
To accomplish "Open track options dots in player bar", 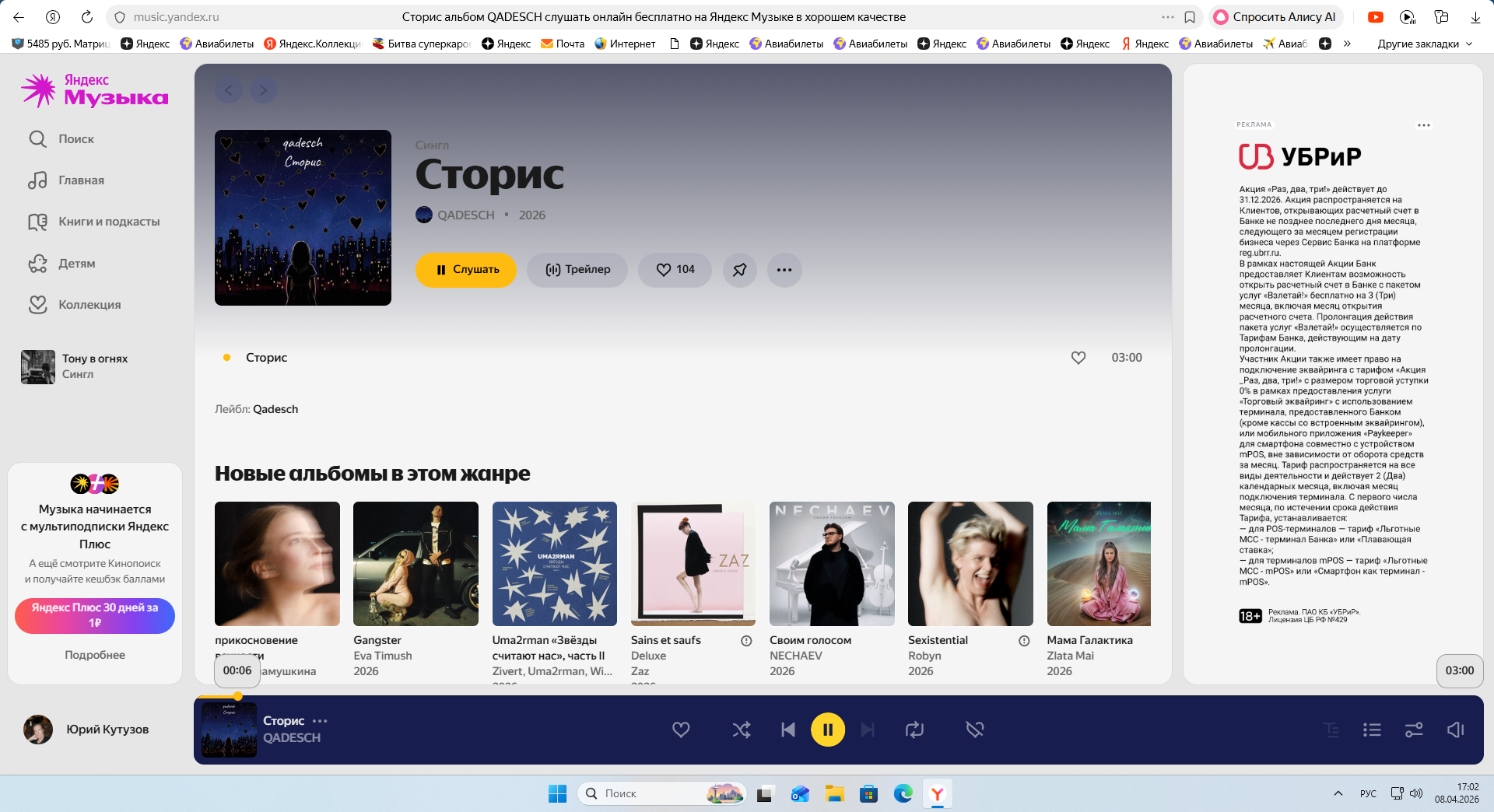I will pyautogui.click(x=320, y=721).
